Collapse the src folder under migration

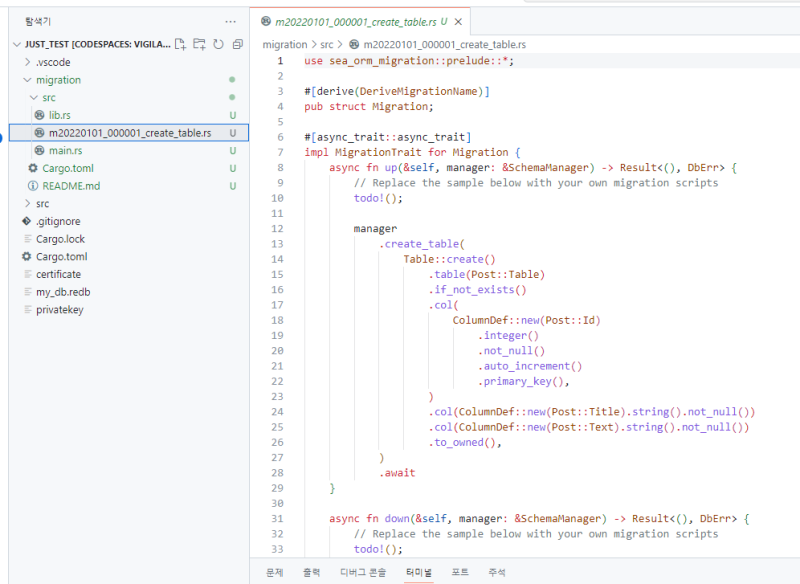tap(49, 98)
